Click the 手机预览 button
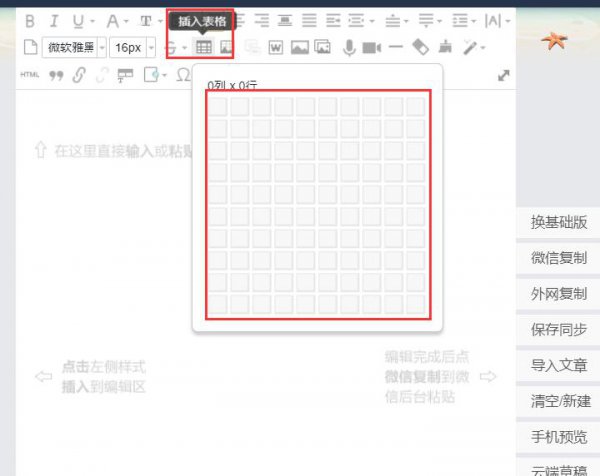 (x=558, y=437)
